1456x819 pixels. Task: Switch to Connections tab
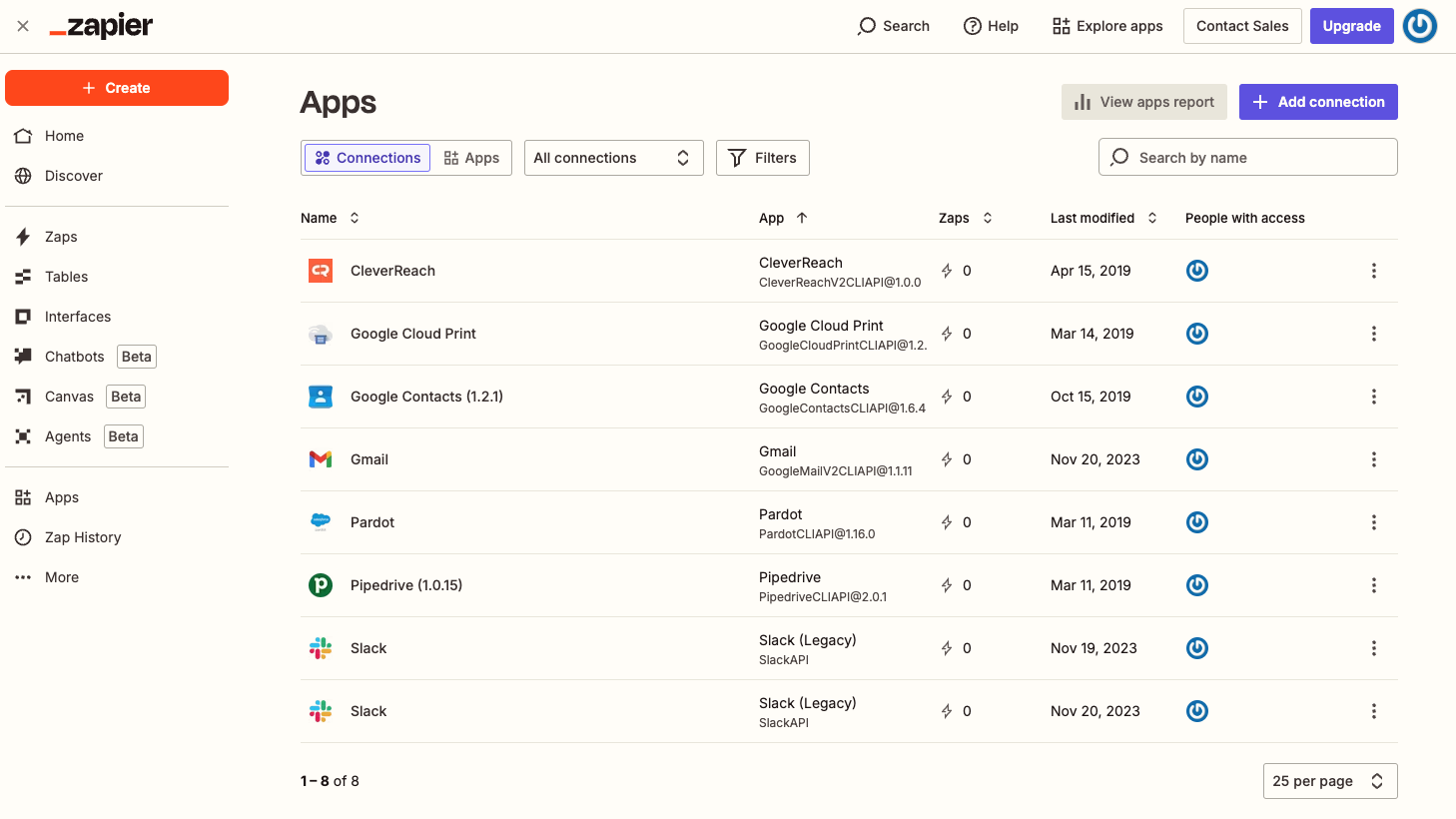367,158
